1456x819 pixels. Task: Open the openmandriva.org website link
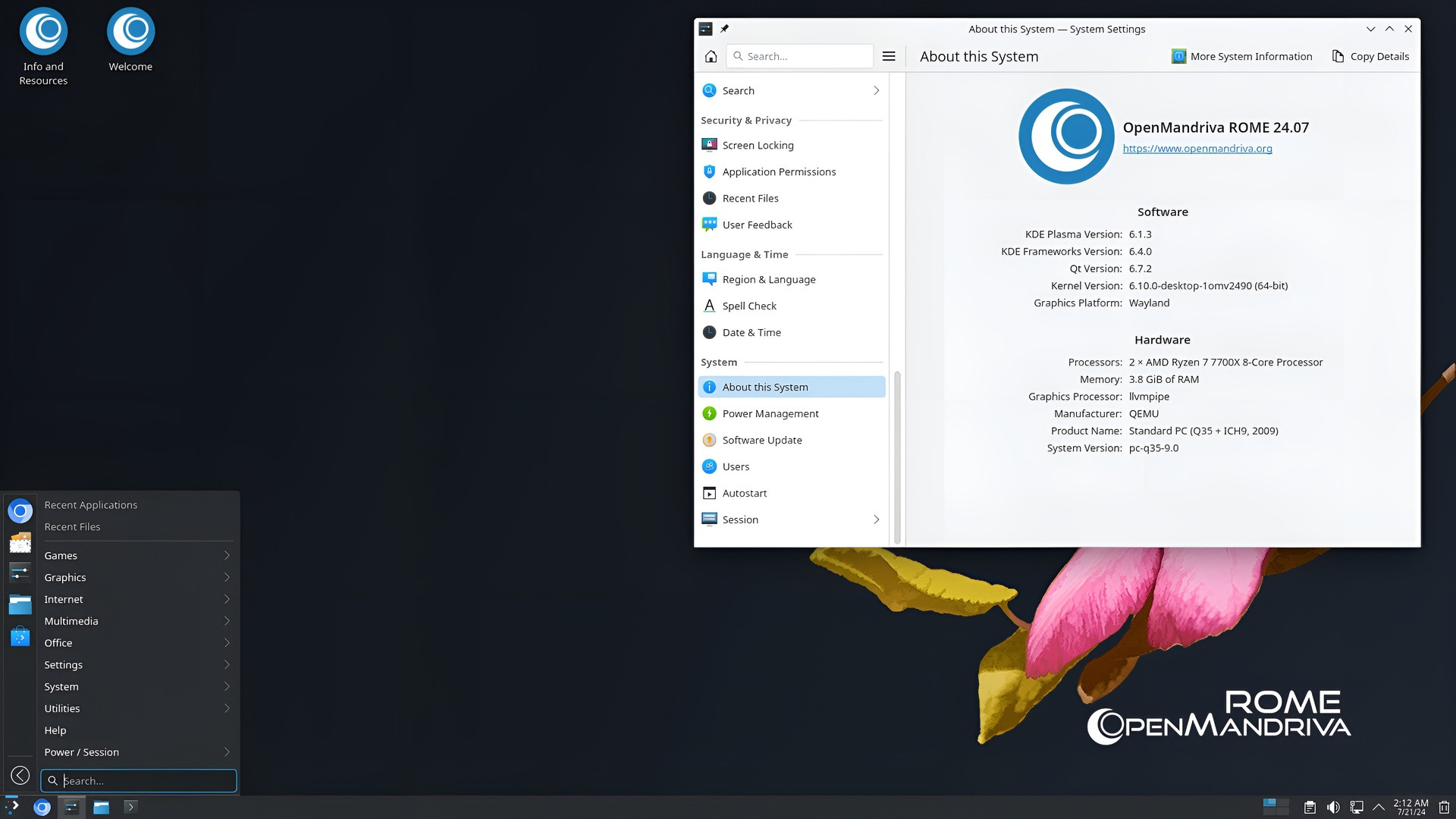(1197, 149)
